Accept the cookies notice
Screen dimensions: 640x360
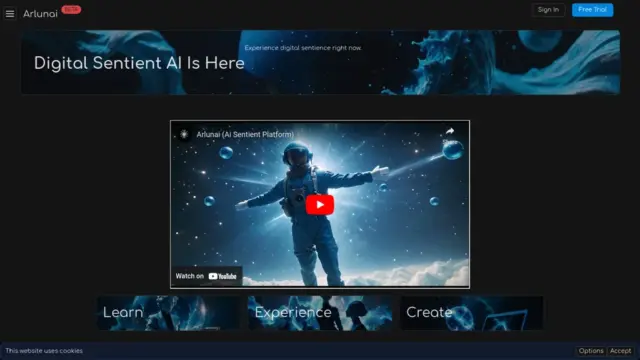[x=620, y=351]
